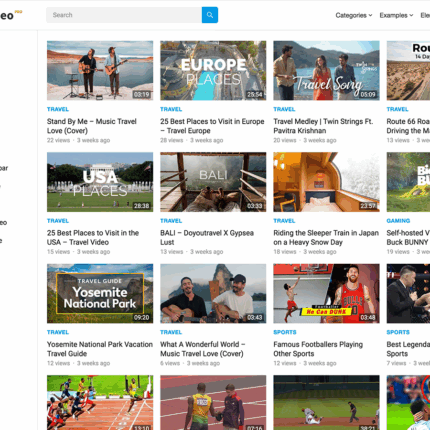This screenshot has height=430, width=430.
Task: Open the baseball field video thumbnail
Action: point(326,403)
